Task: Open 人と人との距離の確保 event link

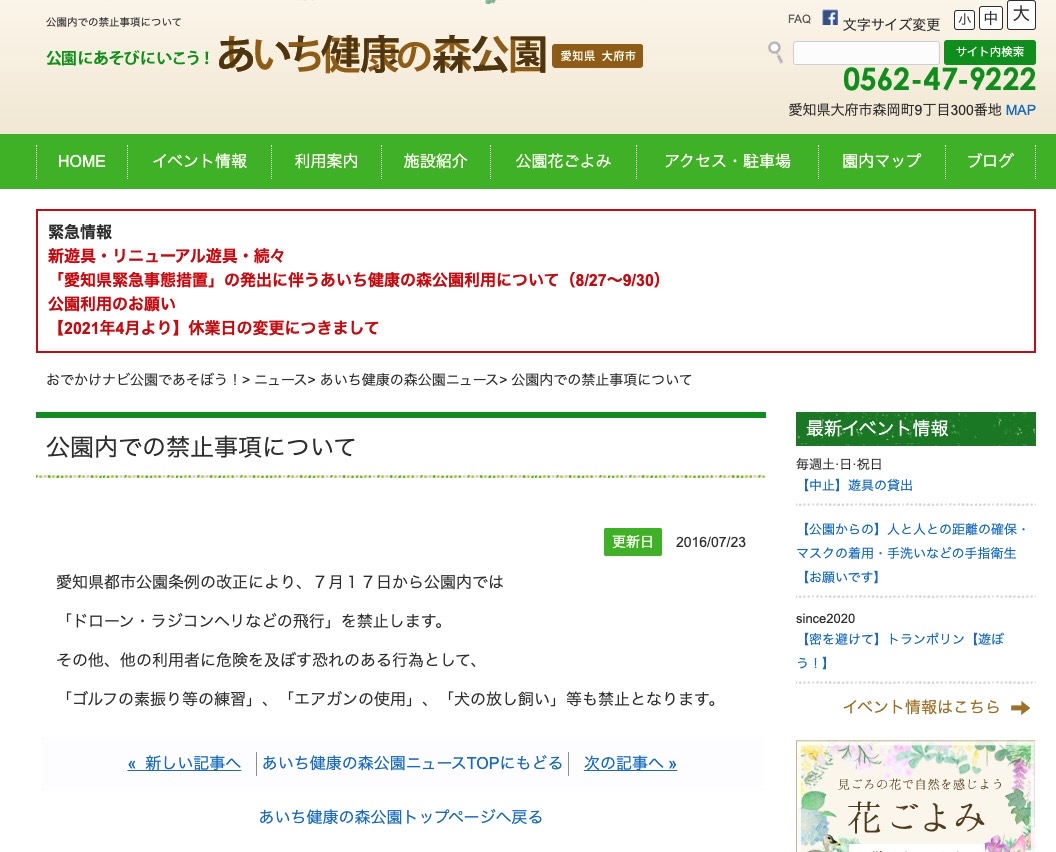Action: [x=912, y=553]
